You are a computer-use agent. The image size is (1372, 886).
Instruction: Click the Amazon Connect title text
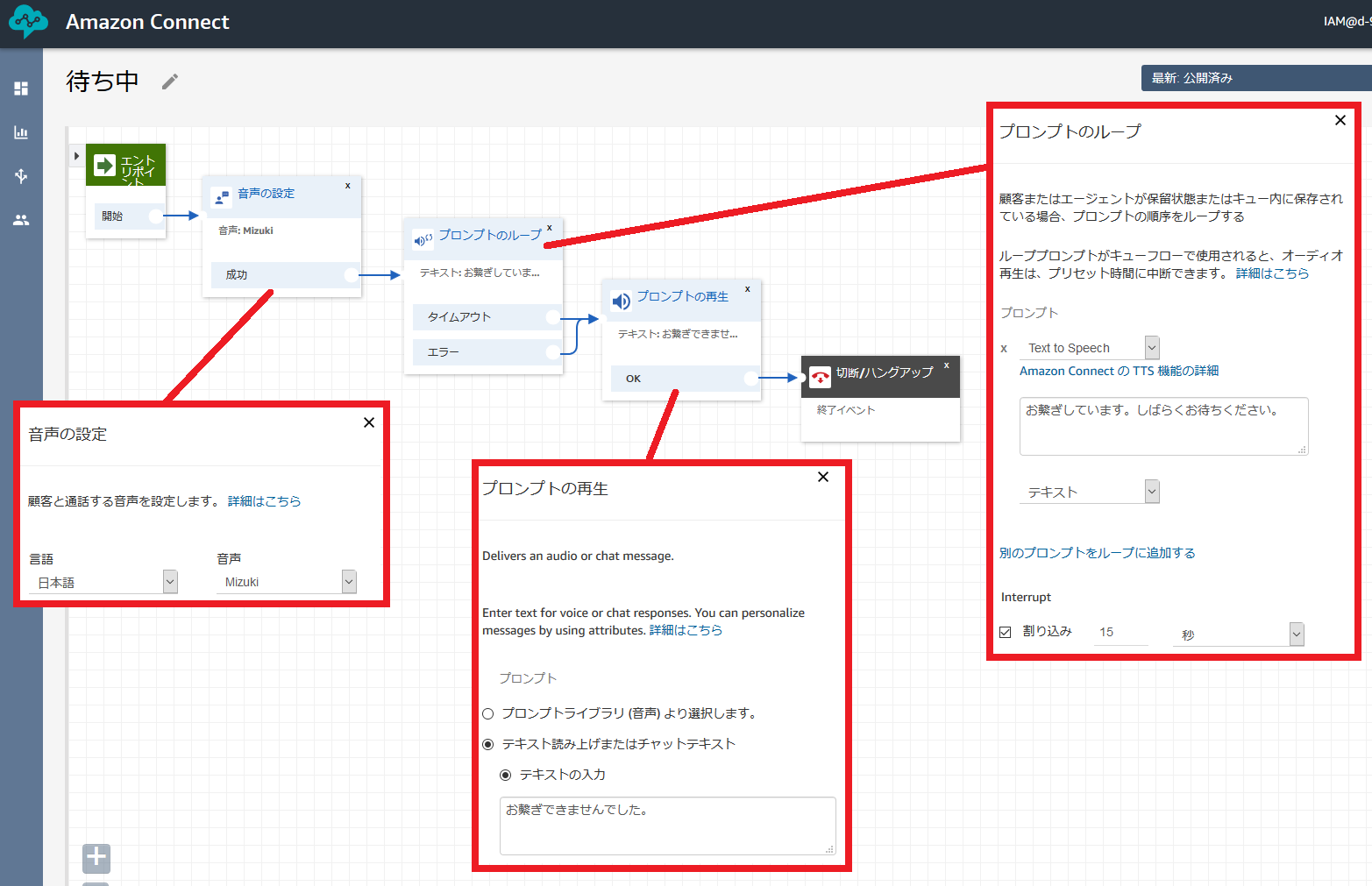[147, 22]
